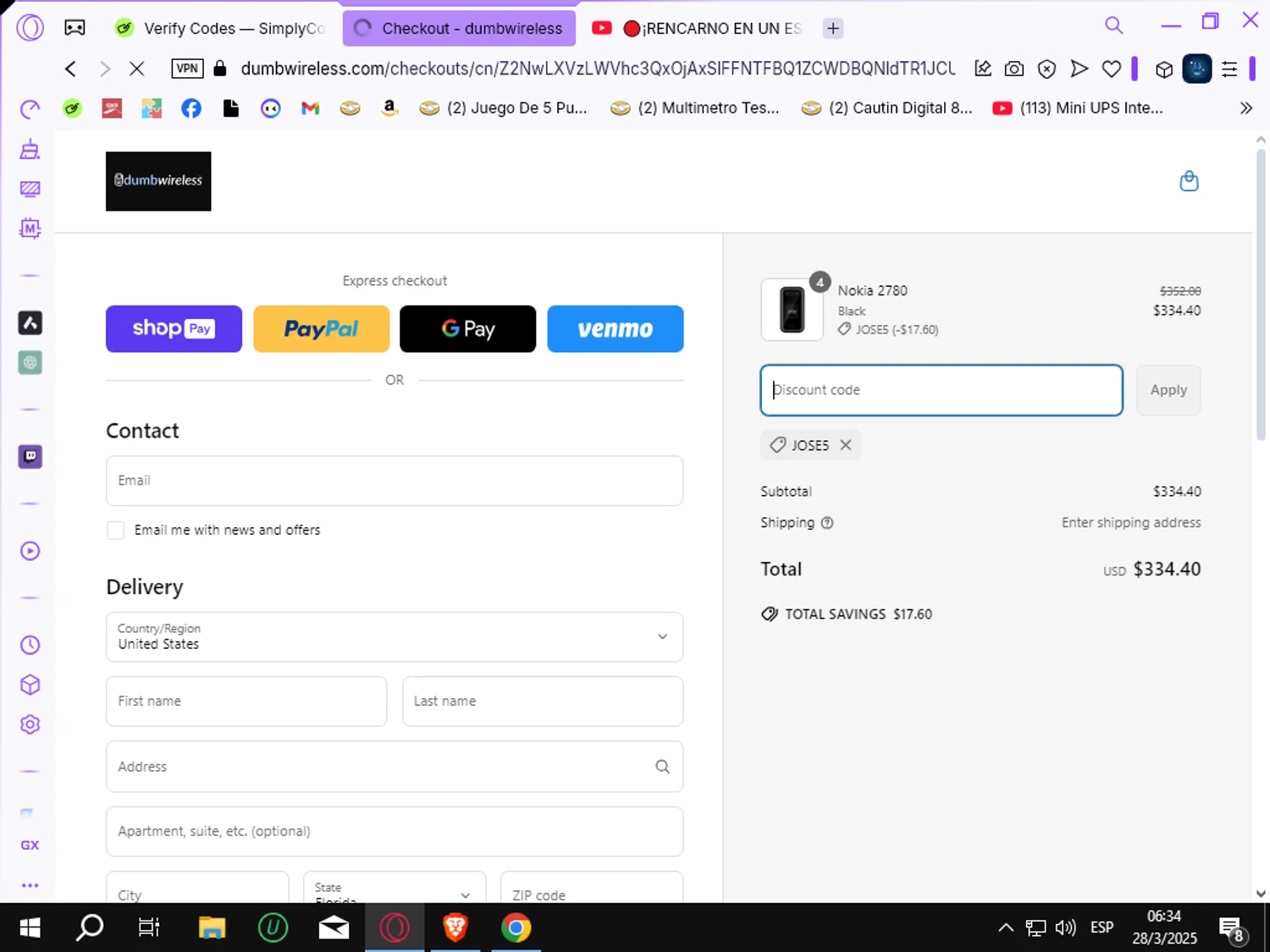This screenshot has width=1270, height=952.
Task: Go back with the back arrow
Action: (x=71, y=69)
